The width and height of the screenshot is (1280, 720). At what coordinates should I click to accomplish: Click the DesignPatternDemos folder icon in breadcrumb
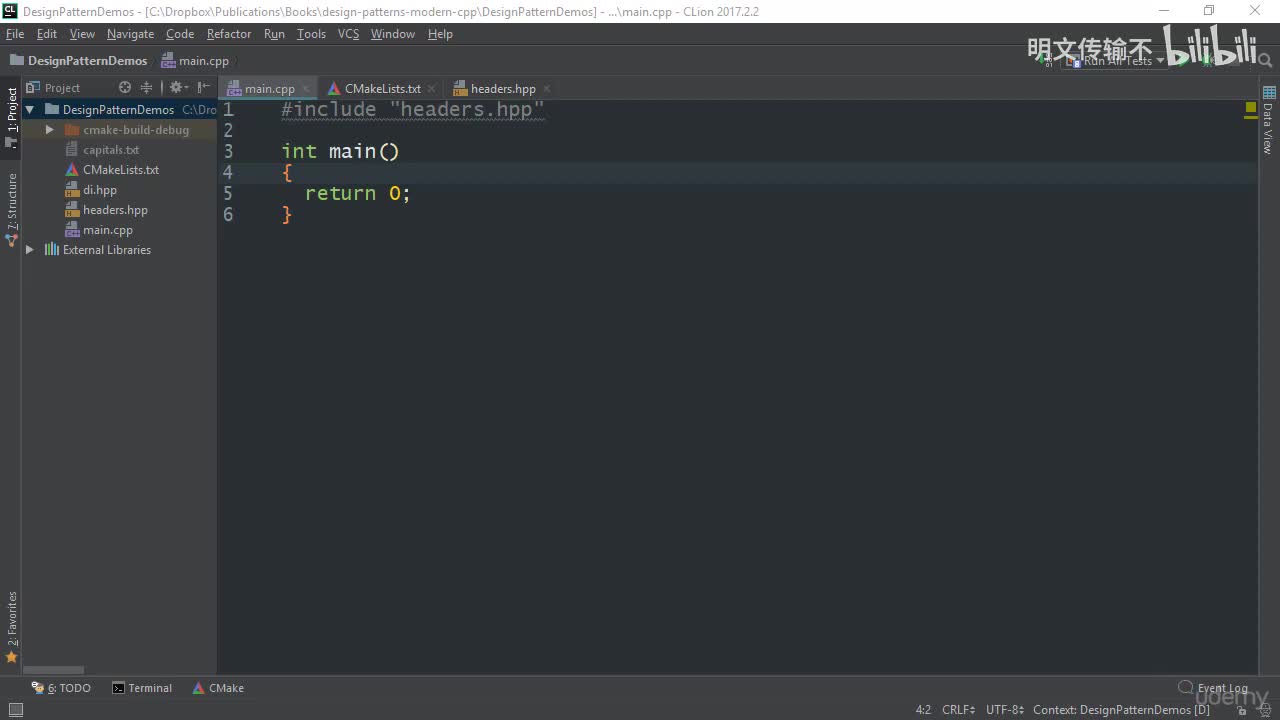[x=16, y=61]
